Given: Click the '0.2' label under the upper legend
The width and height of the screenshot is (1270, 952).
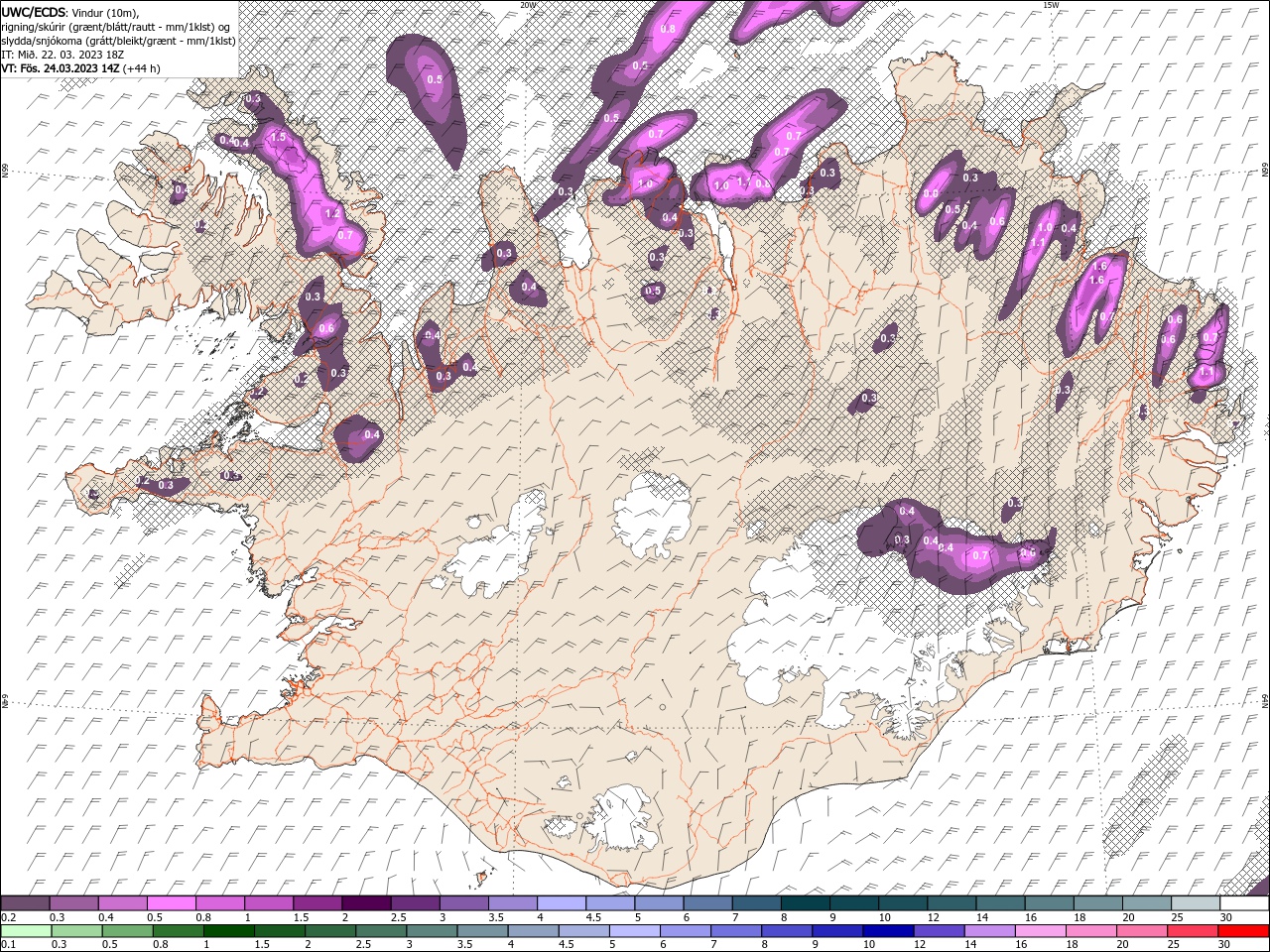Looking at the screenshot, I should (8, 917).
